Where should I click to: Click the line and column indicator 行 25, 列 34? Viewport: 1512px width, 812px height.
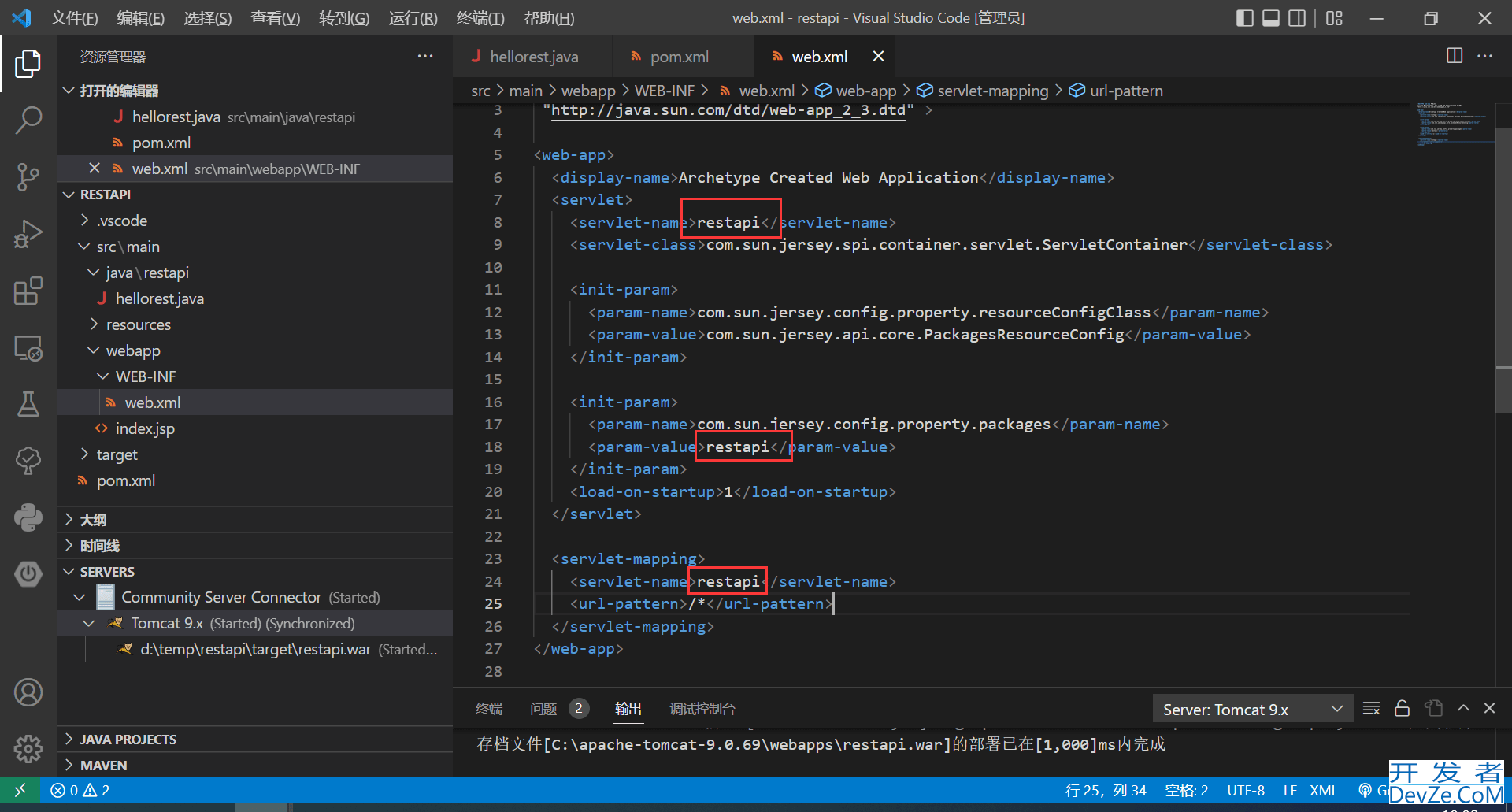pyautogui.click(x=1105, y=790)
